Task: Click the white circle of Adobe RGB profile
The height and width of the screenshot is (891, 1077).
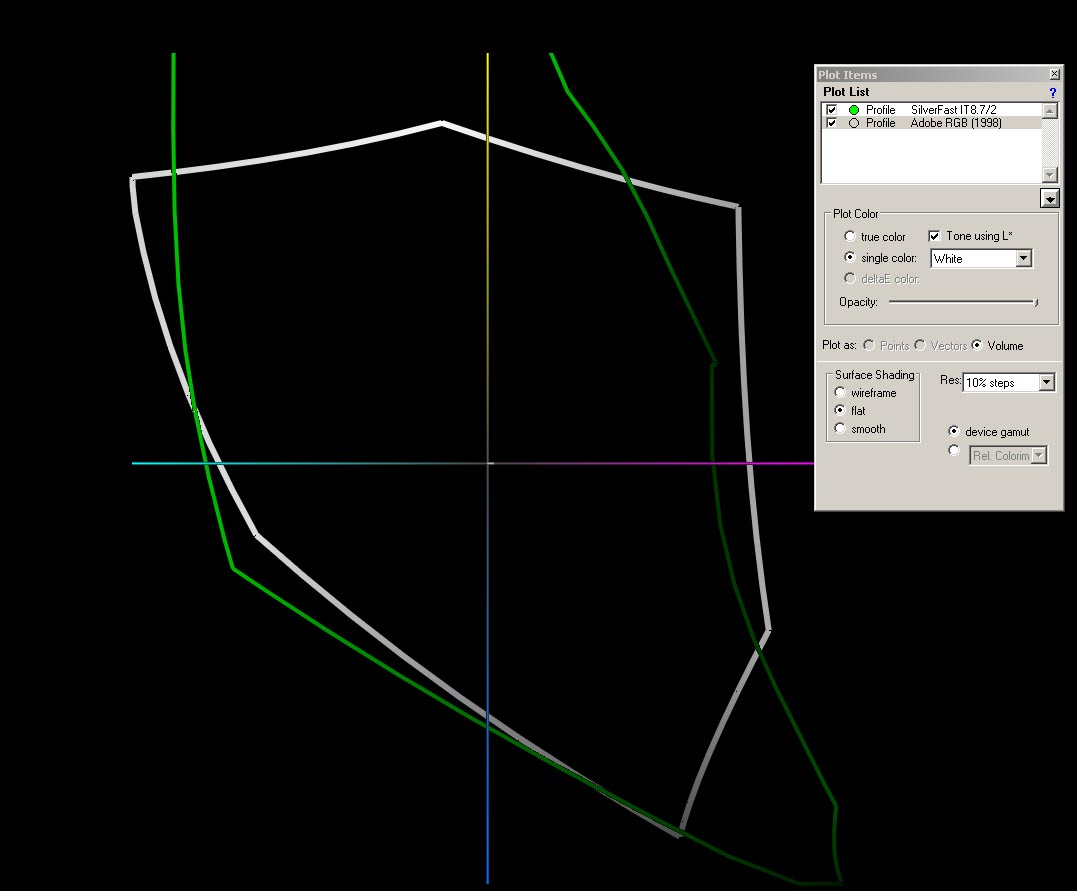Action: (x=854, y=123)
